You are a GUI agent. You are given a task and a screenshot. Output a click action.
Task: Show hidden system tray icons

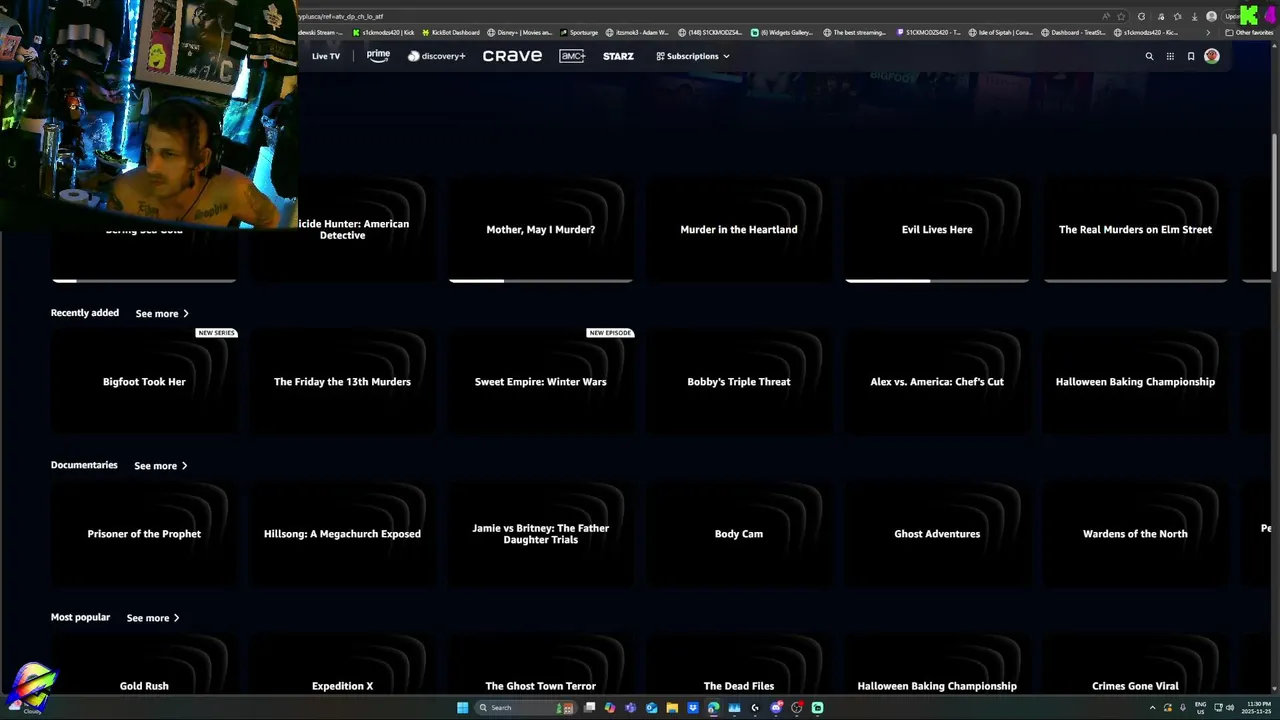point(1152,707)
